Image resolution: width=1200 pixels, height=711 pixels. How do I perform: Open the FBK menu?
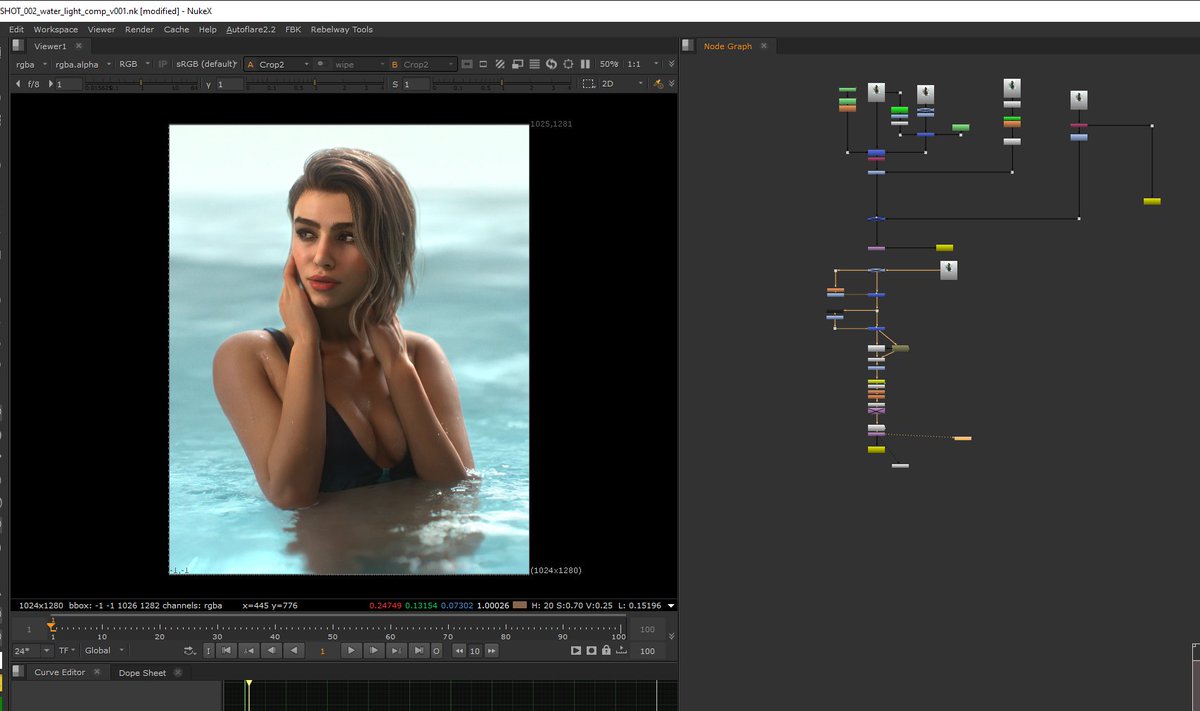click(293, 30)
